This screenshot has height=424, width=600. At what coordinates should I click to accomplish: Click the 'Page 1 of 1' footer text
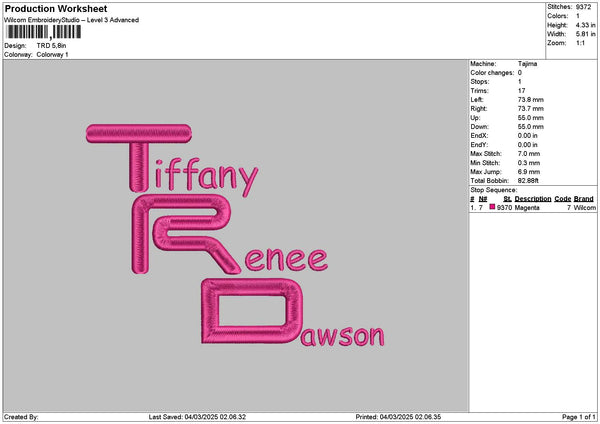point(579,417)
